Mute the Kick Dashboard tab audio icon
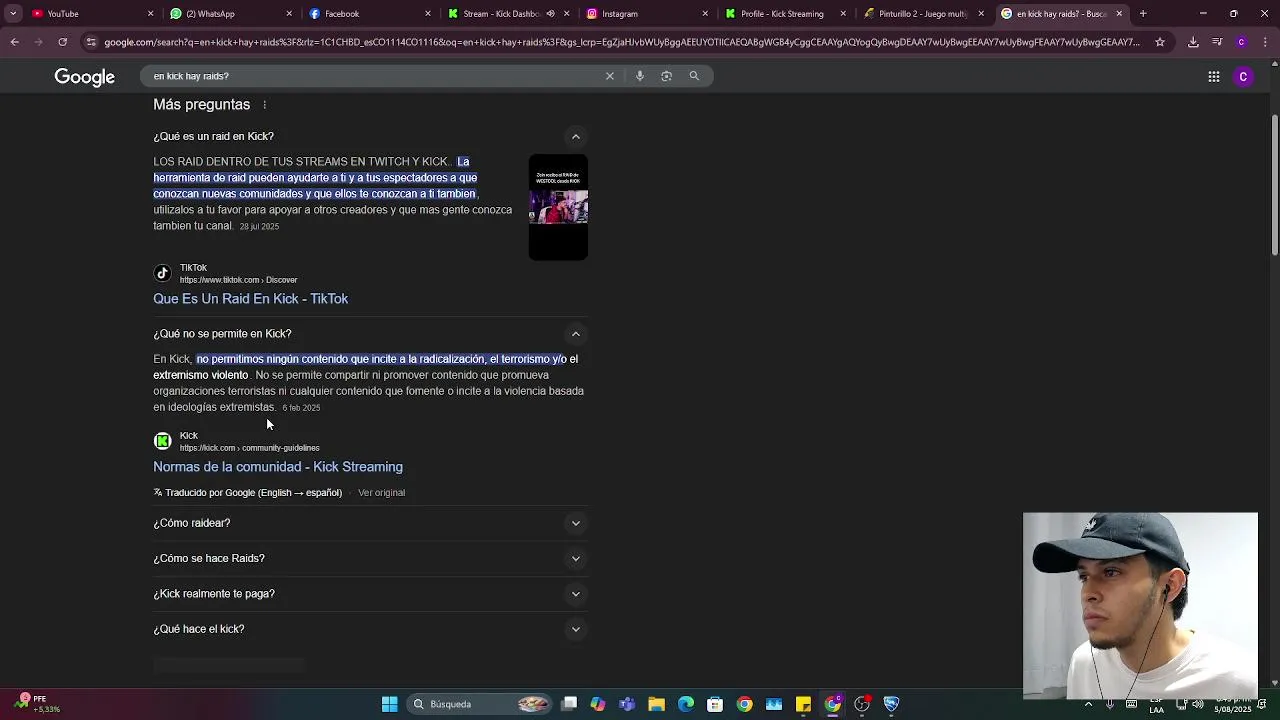 (x=550, y=14)
